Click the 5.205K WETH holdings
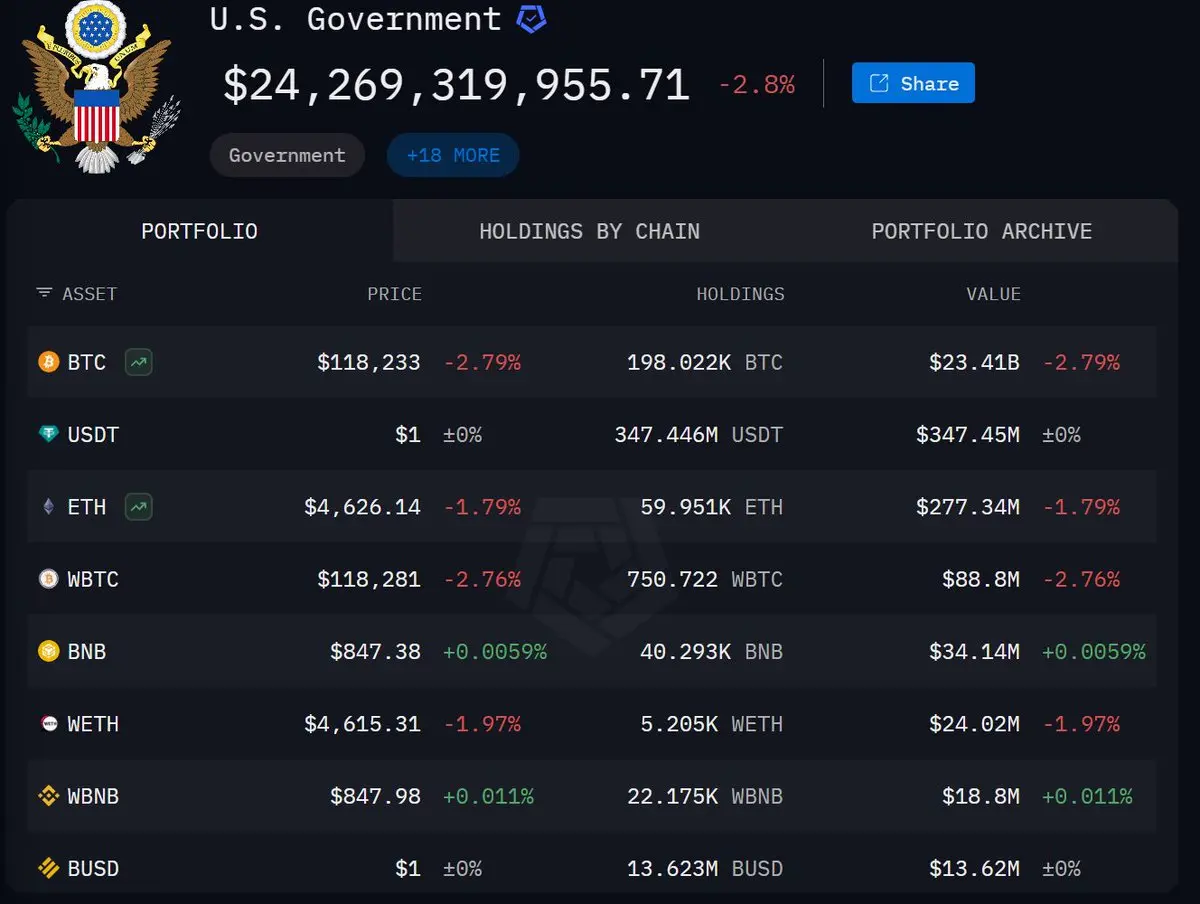Viewport: 1200px width, 904px height. pos(712,724)
